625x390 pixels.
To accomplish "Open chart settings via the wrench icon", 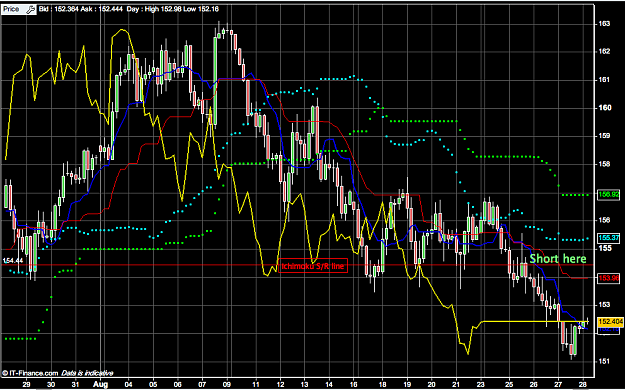I will pos(30,10).
